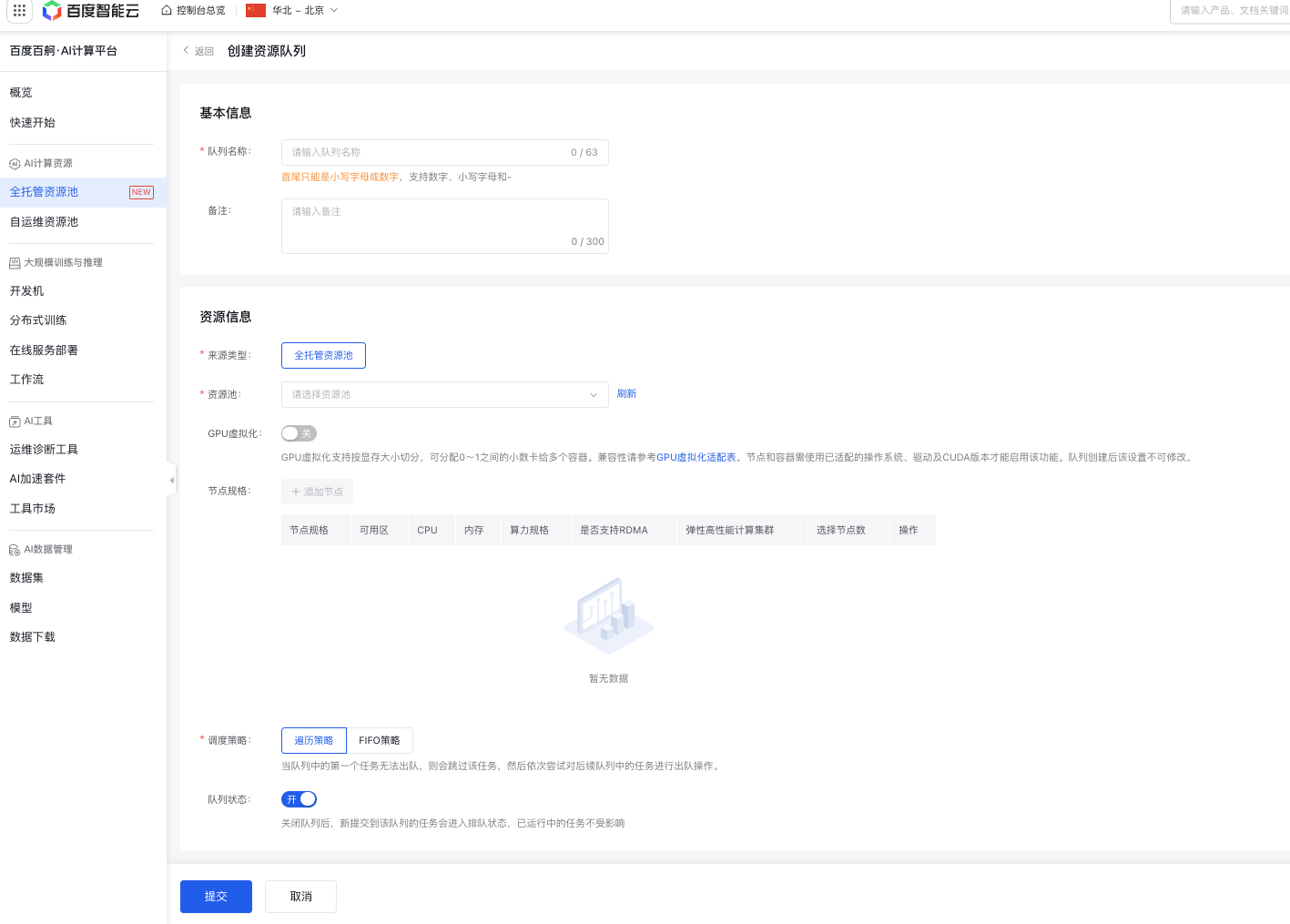The image size is (1290, 924).
Task: Click the 控制台总览 home icon
Action: click(x=167, y=11)
